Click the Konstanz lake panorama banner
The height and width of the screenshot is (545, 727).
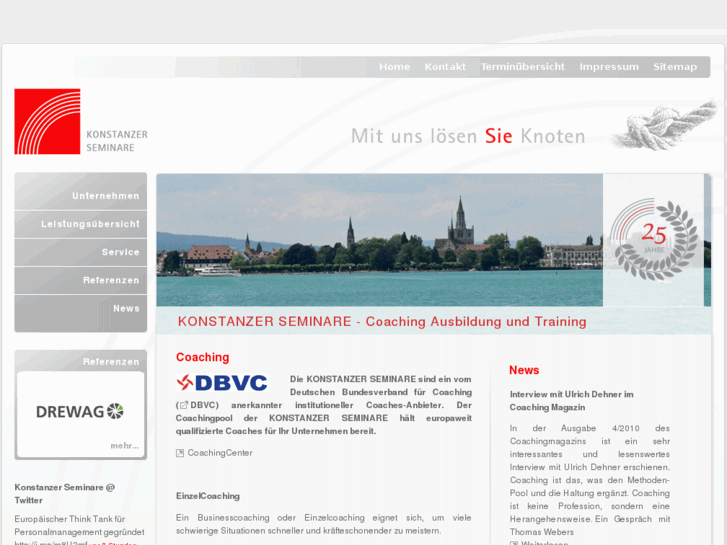379,240
